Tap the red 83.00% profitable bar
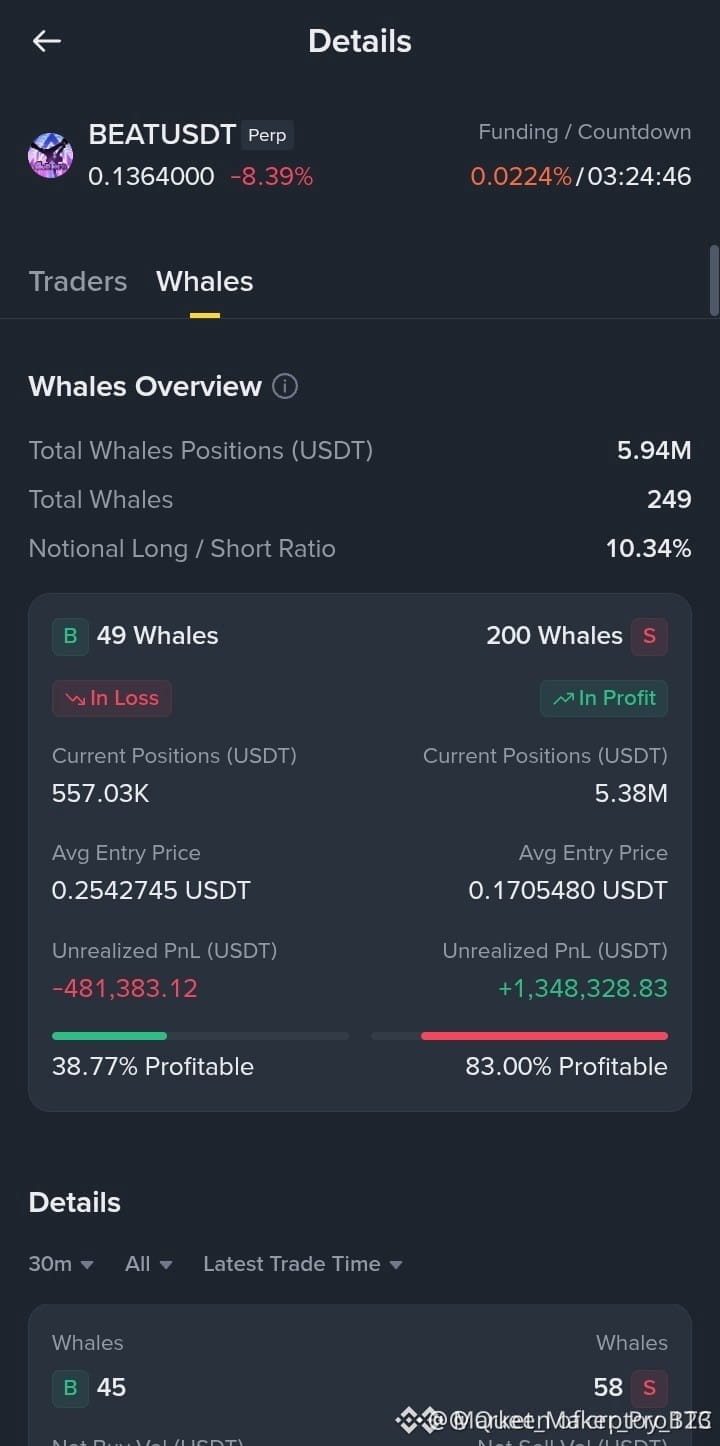This screenshot has width=720, height=1446. tap(520, 1036)
